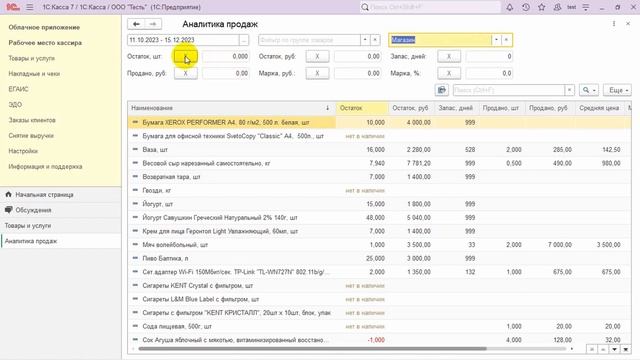The width and height of the screenshot is (640, 360).
Task: Sort by the Наименование column header
Action: click(231, 108)
